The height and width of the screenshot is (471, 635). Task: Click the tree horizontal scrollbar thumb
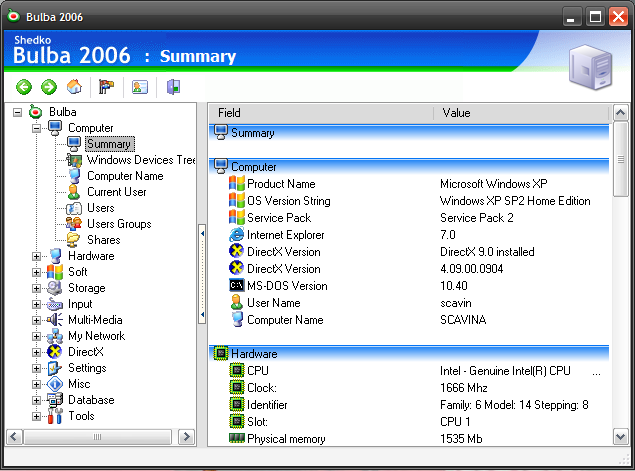coord(97,437)
